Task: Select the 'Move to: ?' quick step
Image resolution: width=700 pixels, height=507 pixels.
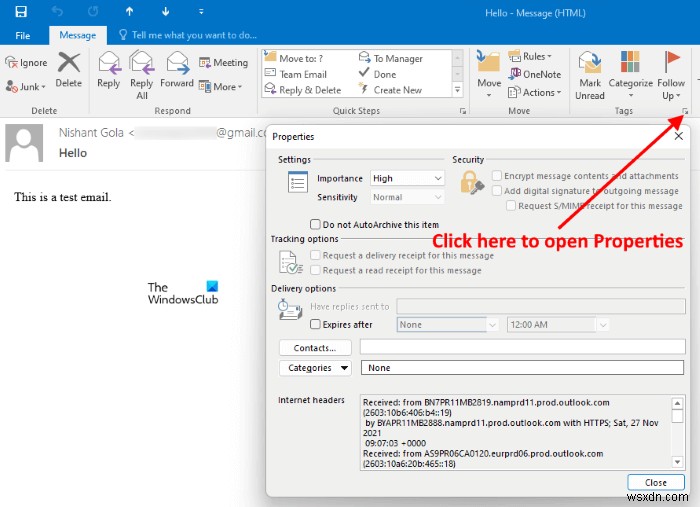Action: click(x=294, y=58)
